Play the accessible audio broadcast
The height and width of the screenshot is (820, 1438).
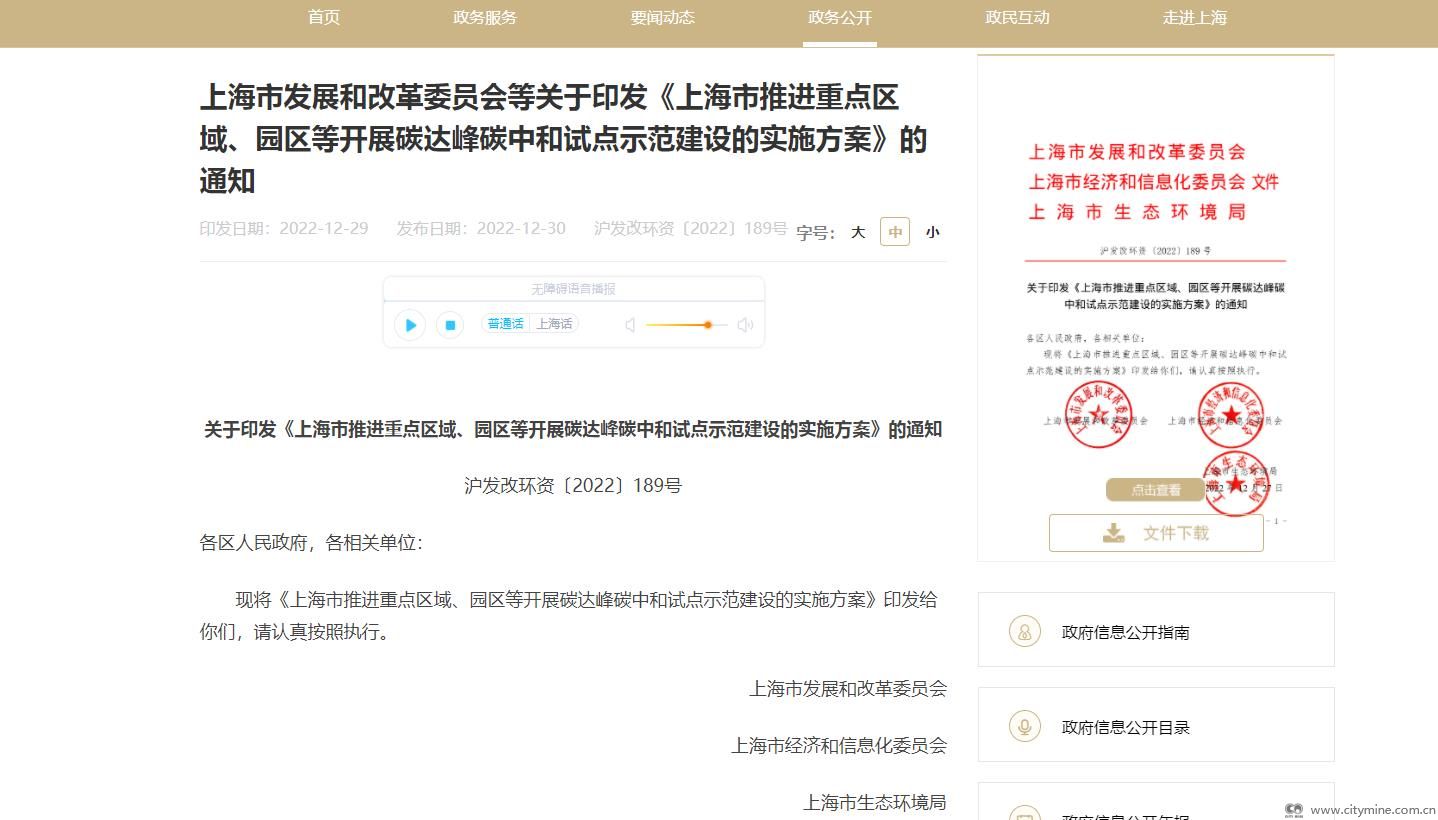pos(410,325)
